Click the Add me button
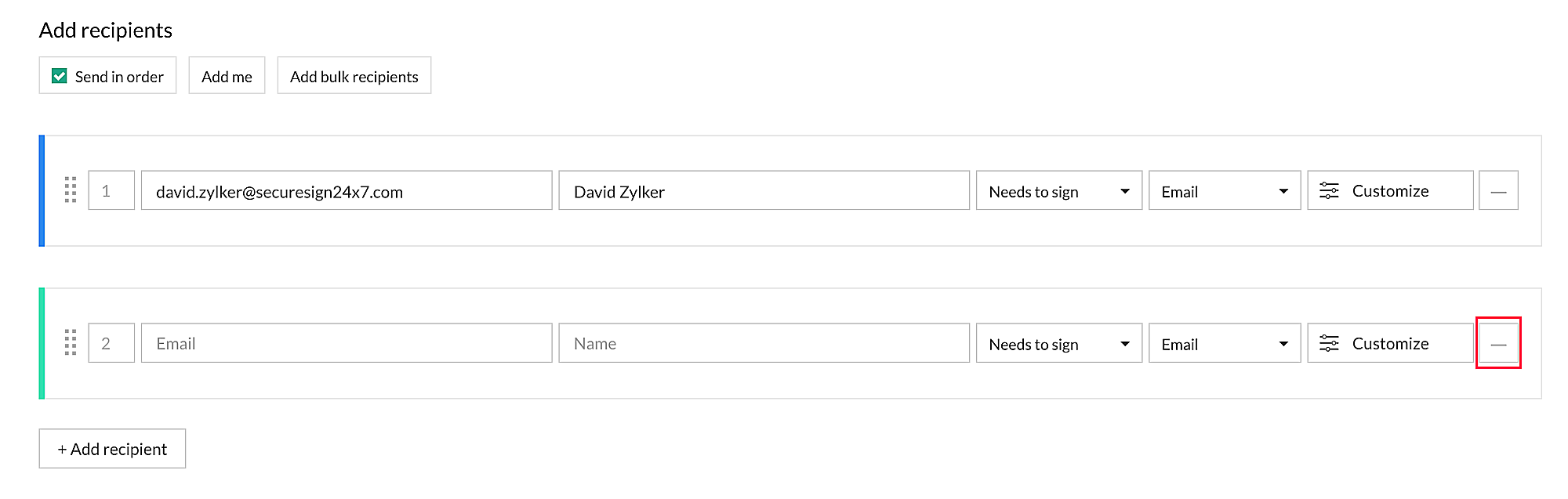Image resolution: width=1568 pixels, height=499 pixels. coord(227,76)
